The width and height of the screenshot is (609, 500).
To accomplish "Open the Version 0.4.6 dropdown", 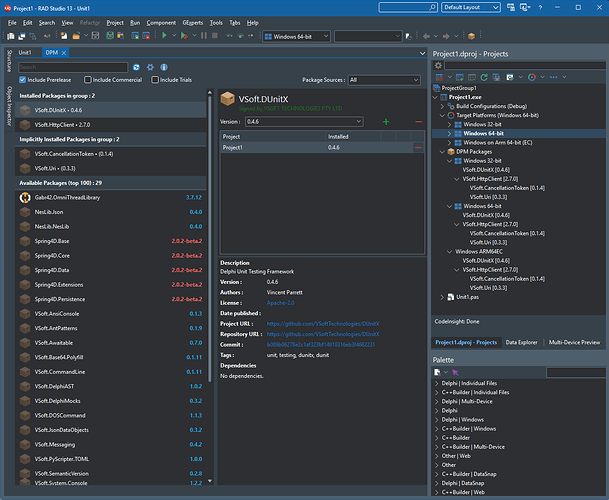I will tap(304, 122).
